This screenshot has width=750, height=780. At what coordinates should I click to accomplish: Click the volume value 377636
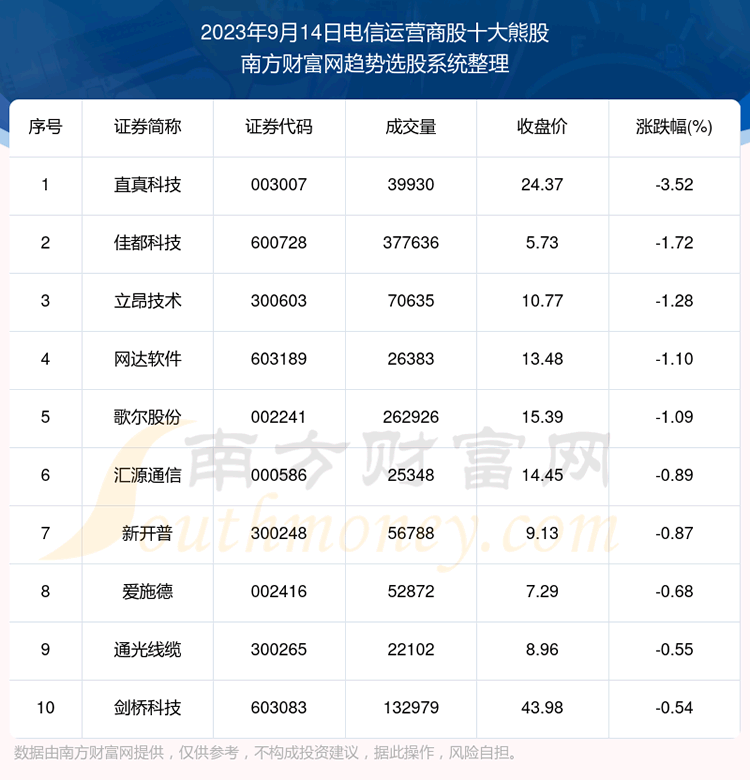tap(410, 243)
